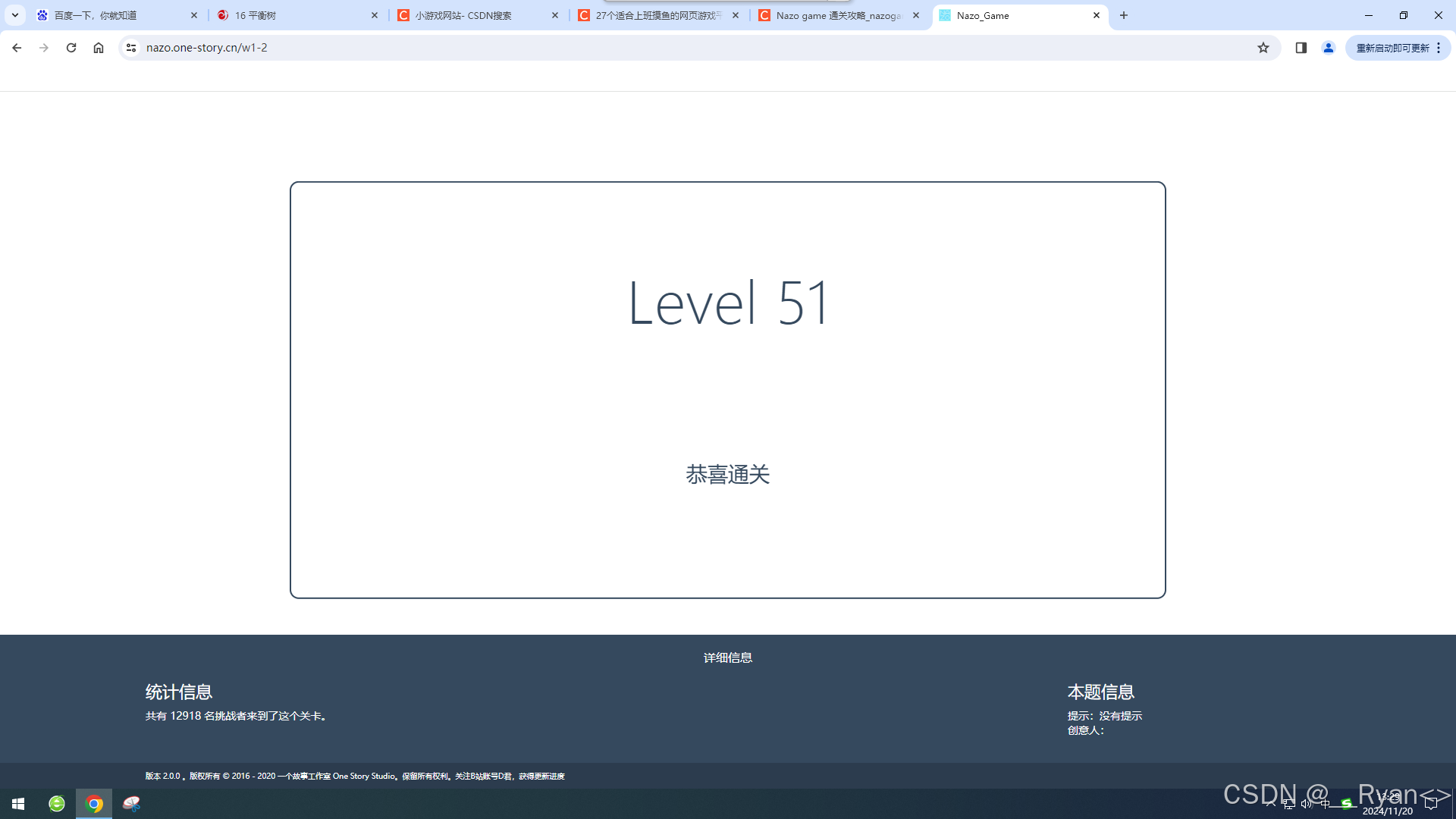Switch to the 小游戏网站- CSDN搜索 tab

click(x=479, y=15)
